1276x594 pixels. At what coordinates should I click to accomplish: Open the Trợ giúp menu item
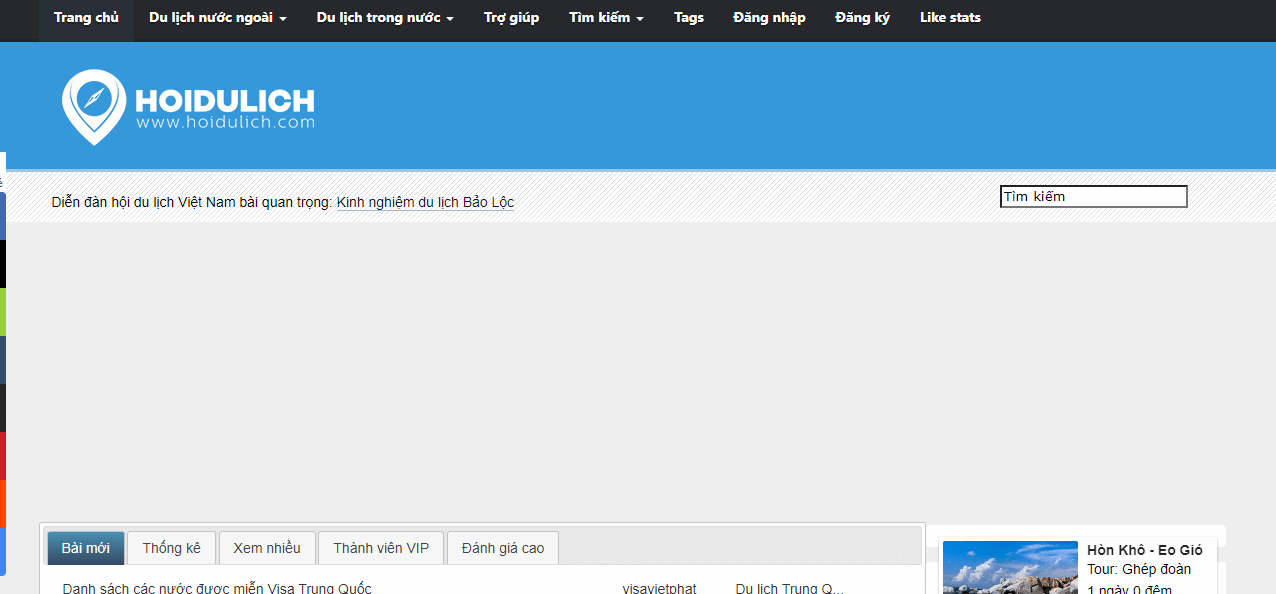(x=511, y=18)
